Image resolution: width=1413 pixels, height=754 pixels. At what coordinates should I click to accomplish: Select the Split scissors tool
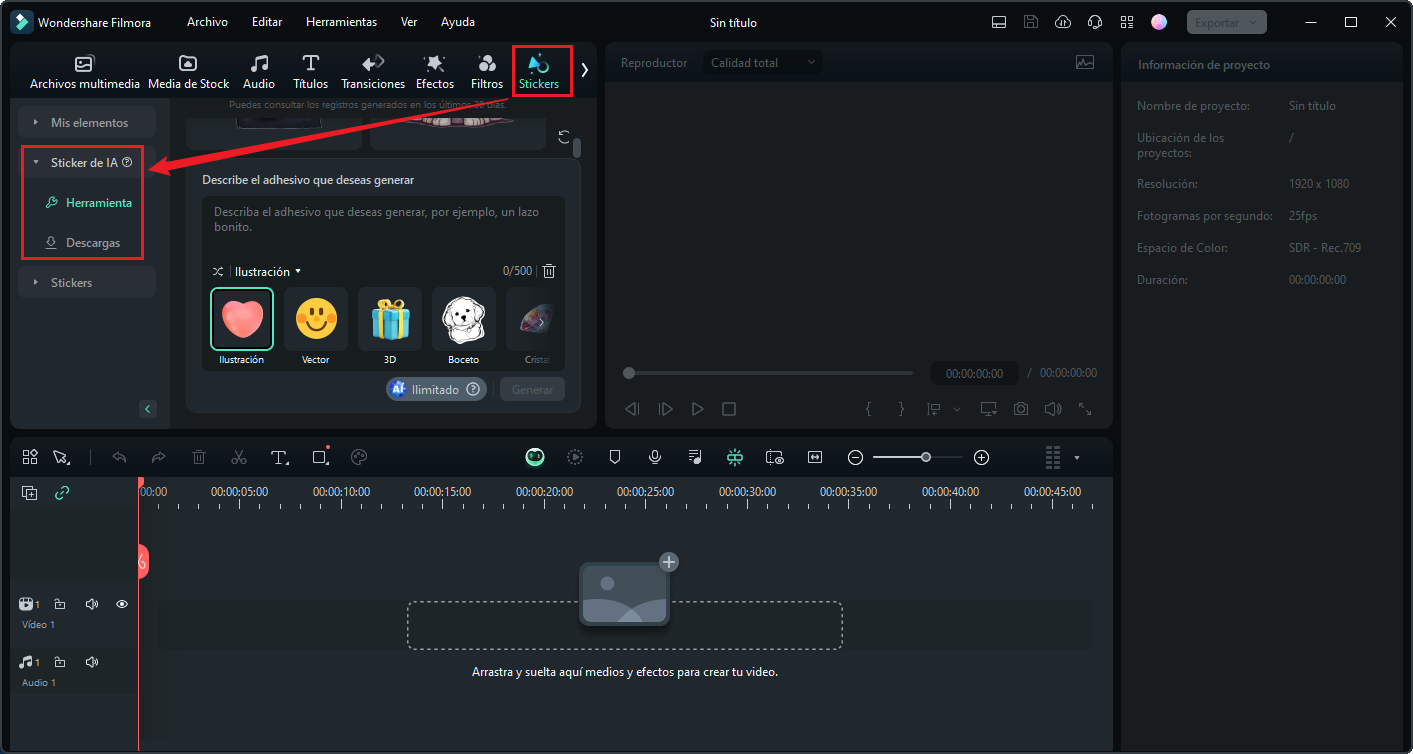tap(239, 457)
